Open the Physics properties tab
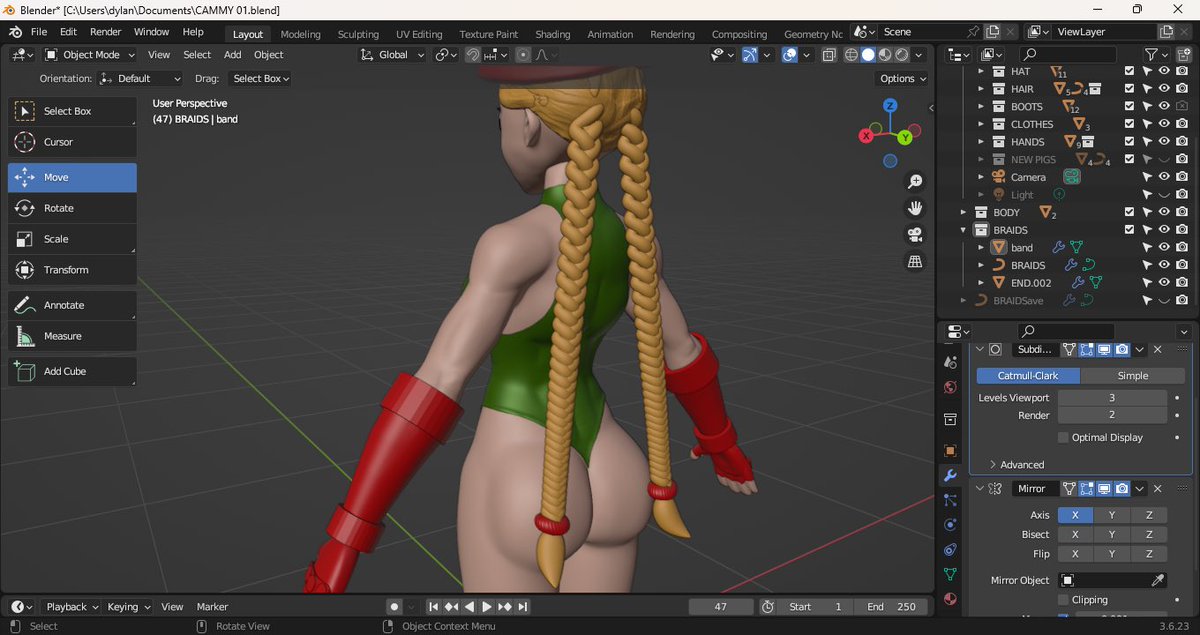This screenshot has width=1200, height=635. tap(950, 524)
